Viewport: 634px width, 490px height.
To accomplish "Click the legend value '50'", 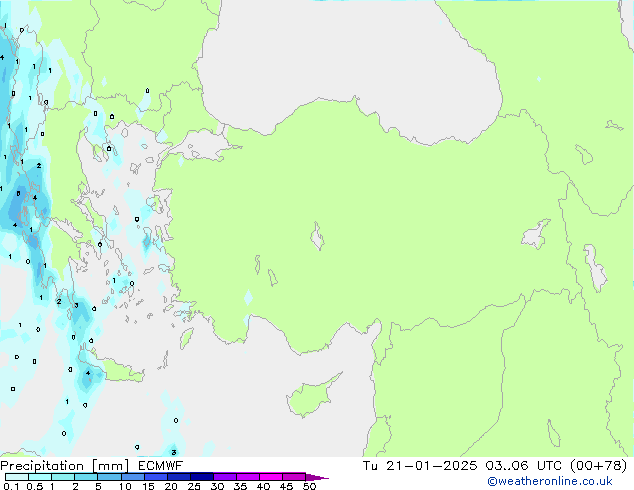I will (x=309, y=486).
